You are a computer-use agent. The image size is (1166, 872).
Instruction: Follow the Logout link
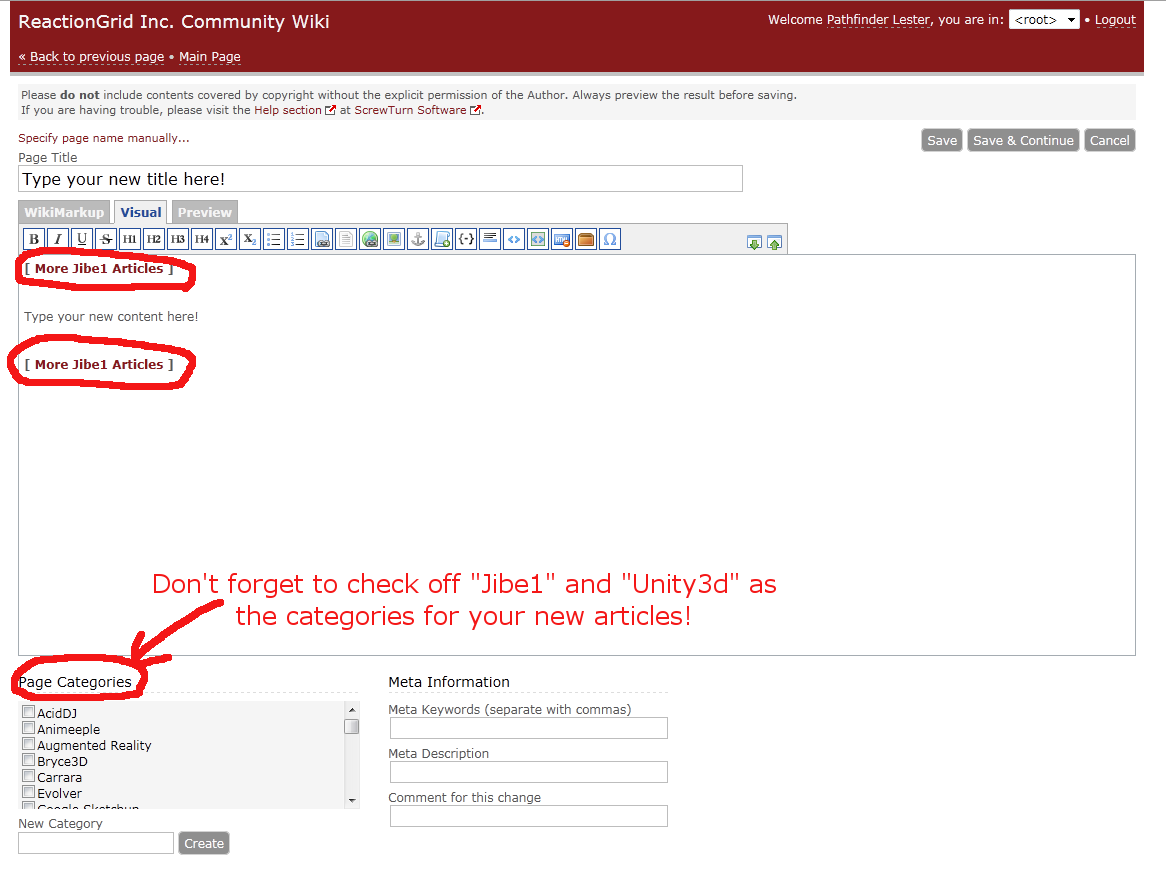tap(1115, 20)
